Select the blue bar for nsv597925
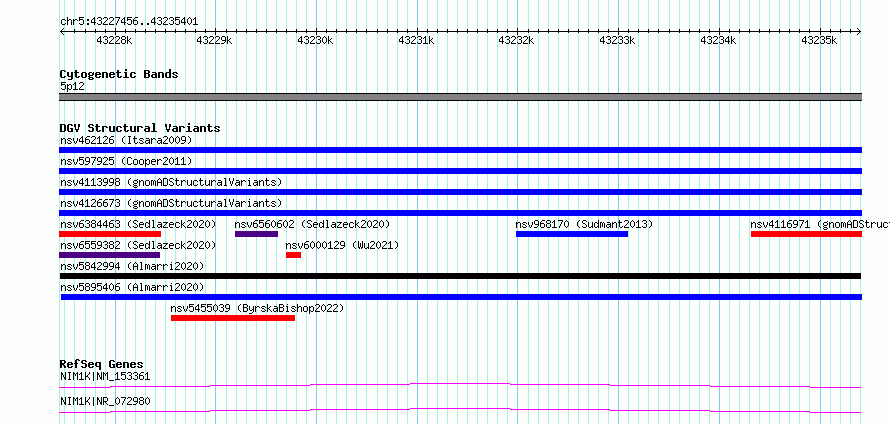 (x=461, y=171)
